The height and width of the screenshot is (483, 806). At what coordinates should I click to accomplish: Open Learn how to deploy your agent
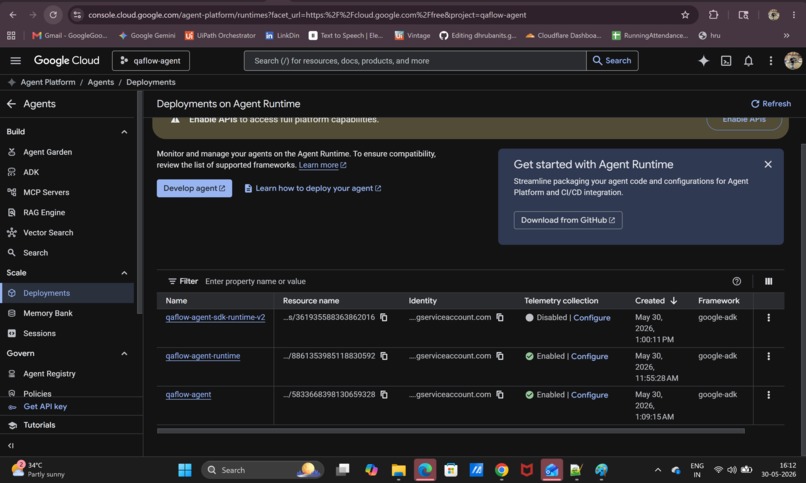pos(313,188)
